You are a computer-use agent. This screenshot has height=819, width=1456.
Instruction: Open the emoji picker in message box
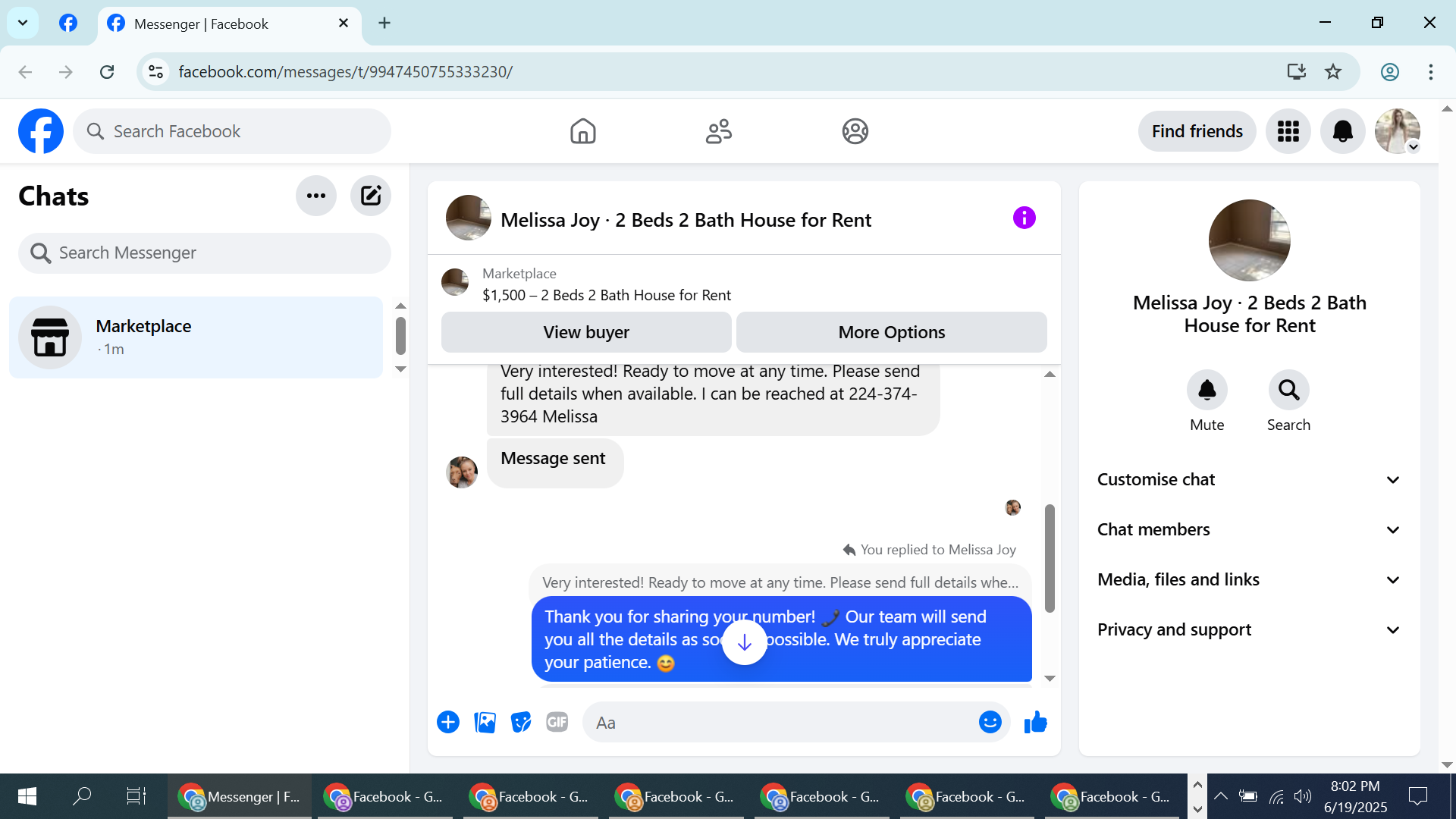pyautogui.click(x=990, y=722)
